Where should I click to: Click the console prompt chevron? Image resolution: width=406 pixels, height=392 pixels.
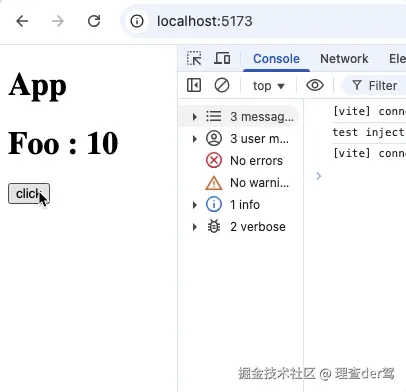point(319,176)
